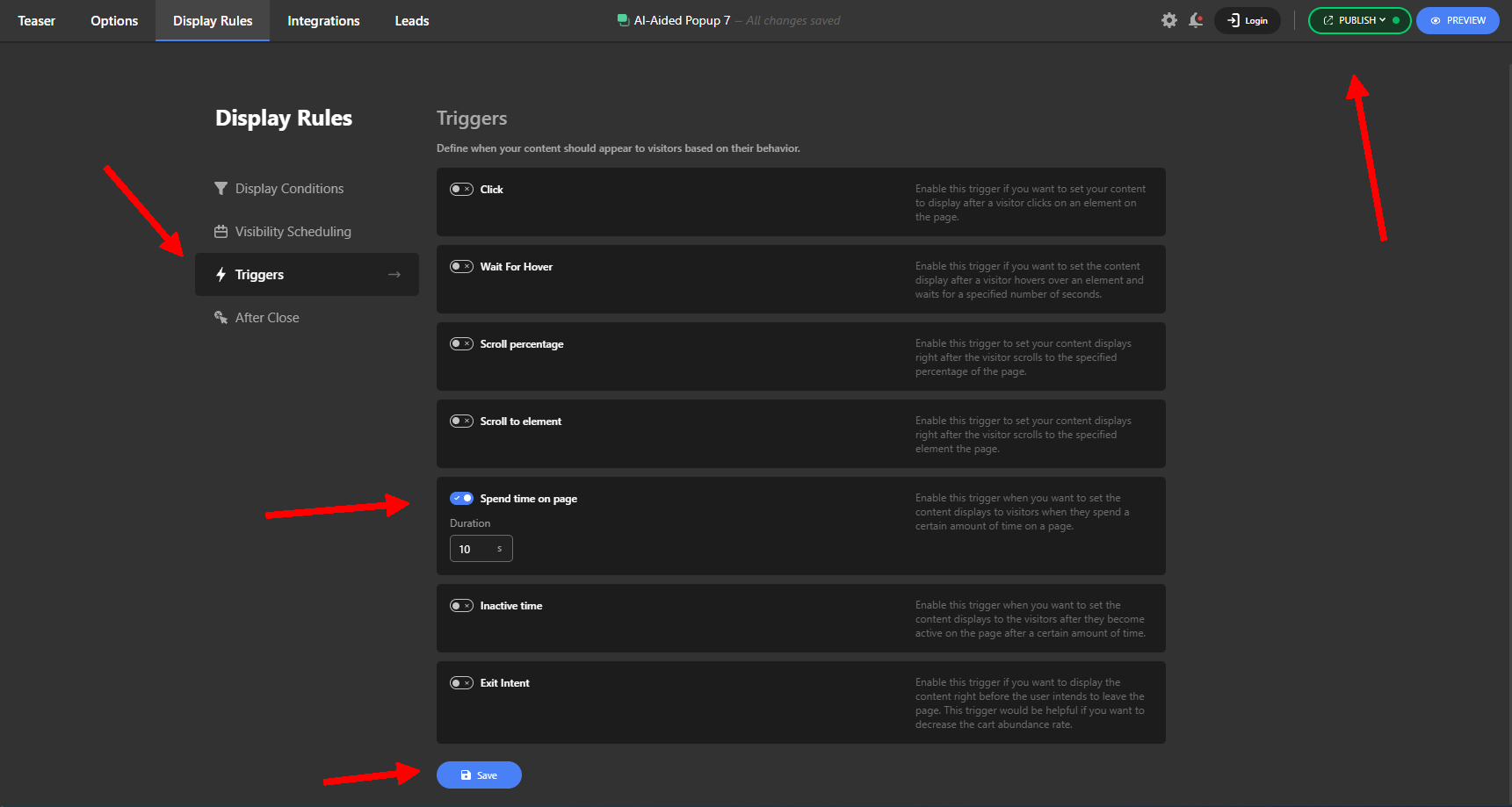Open the settings gear icon

(1168, 20)
